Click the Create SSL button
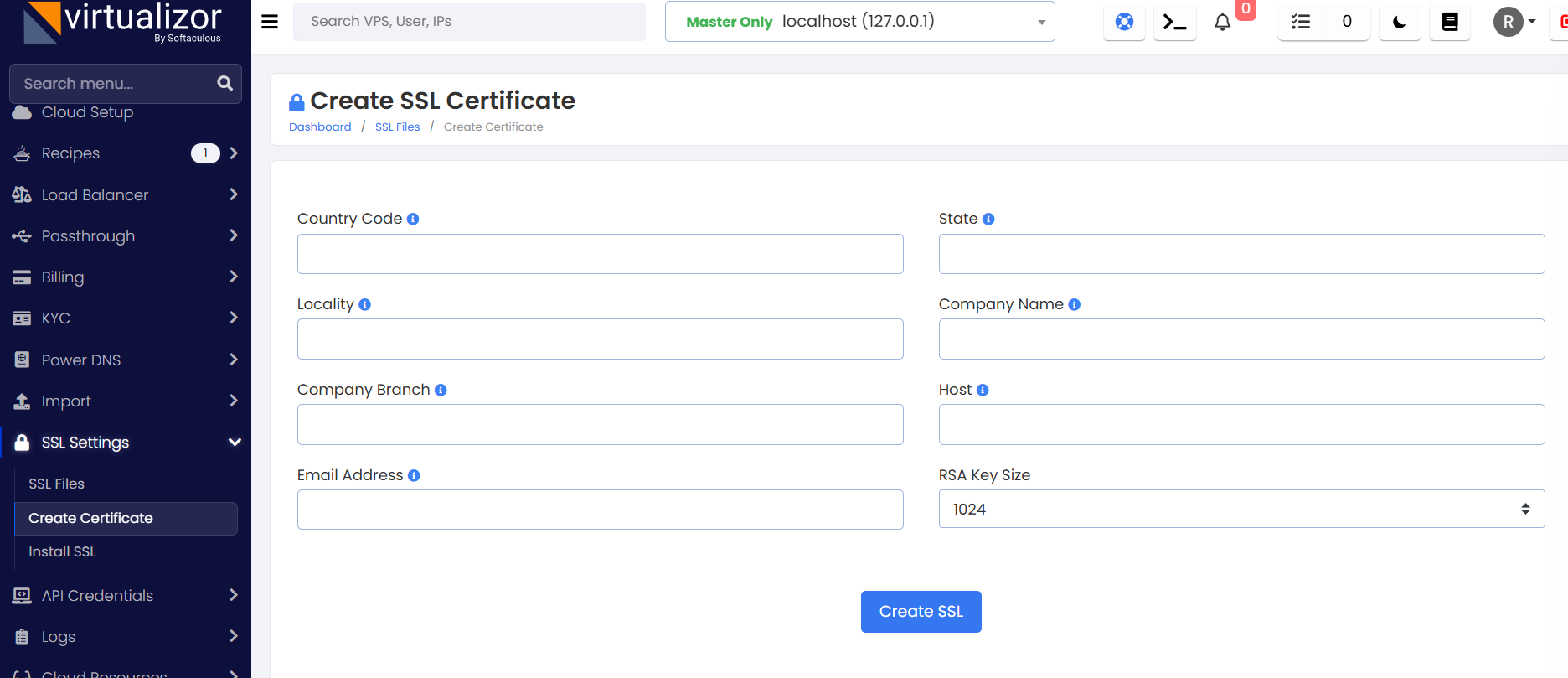Viewport: 1568px width, 678px height. point(921,612)
